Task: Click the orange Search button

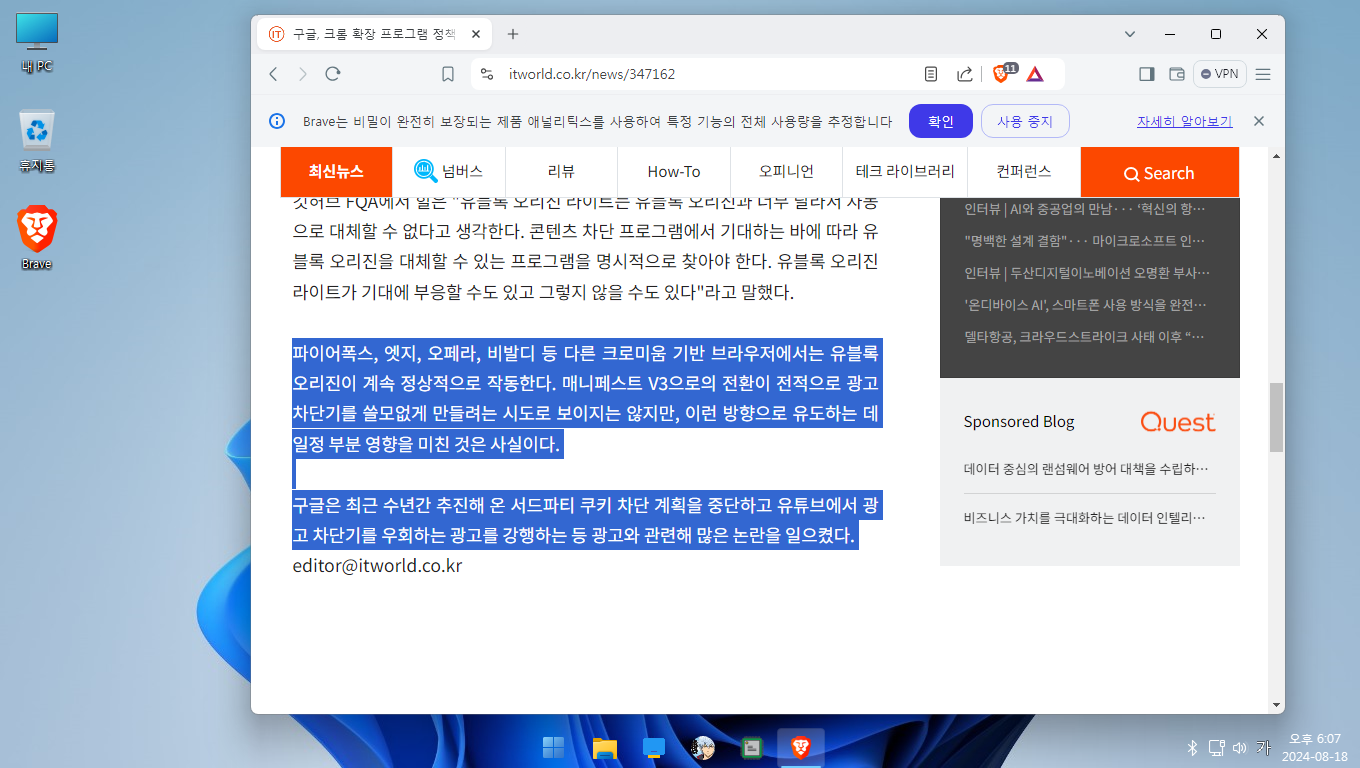Action: coord(1160,172)
